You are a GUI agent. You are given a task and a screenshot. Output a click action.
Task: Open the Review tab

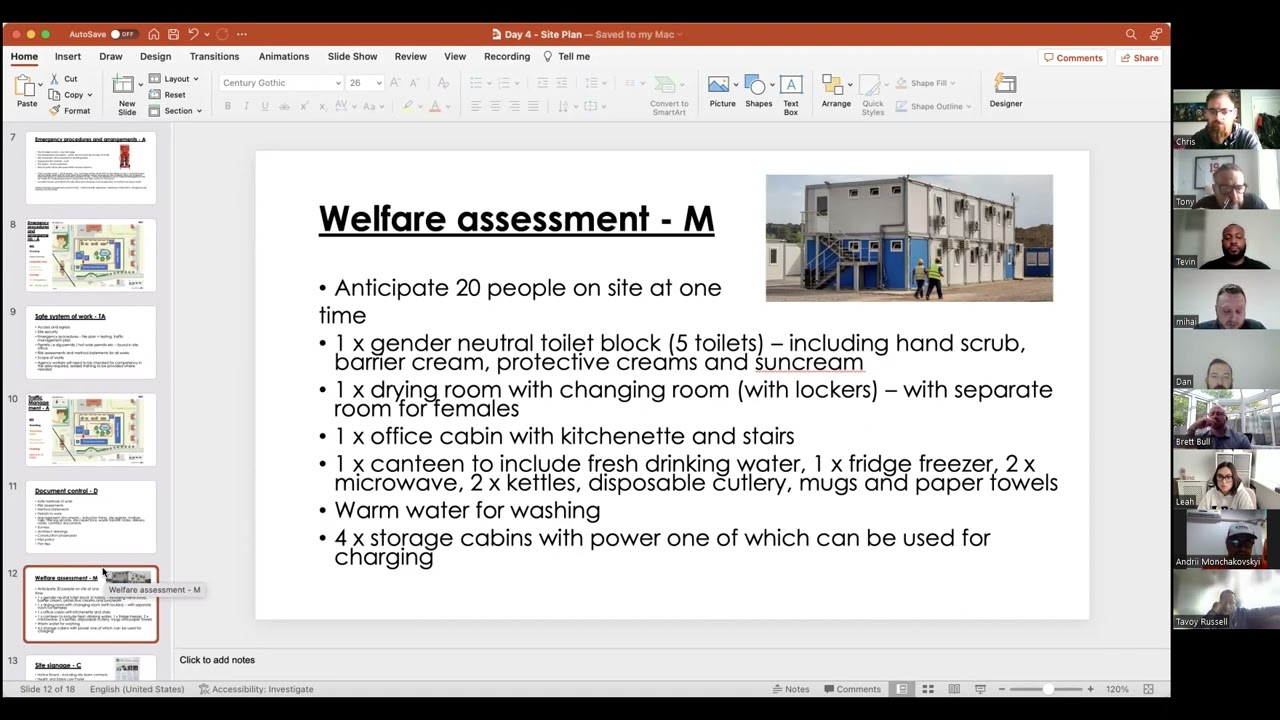coord(410,57)
